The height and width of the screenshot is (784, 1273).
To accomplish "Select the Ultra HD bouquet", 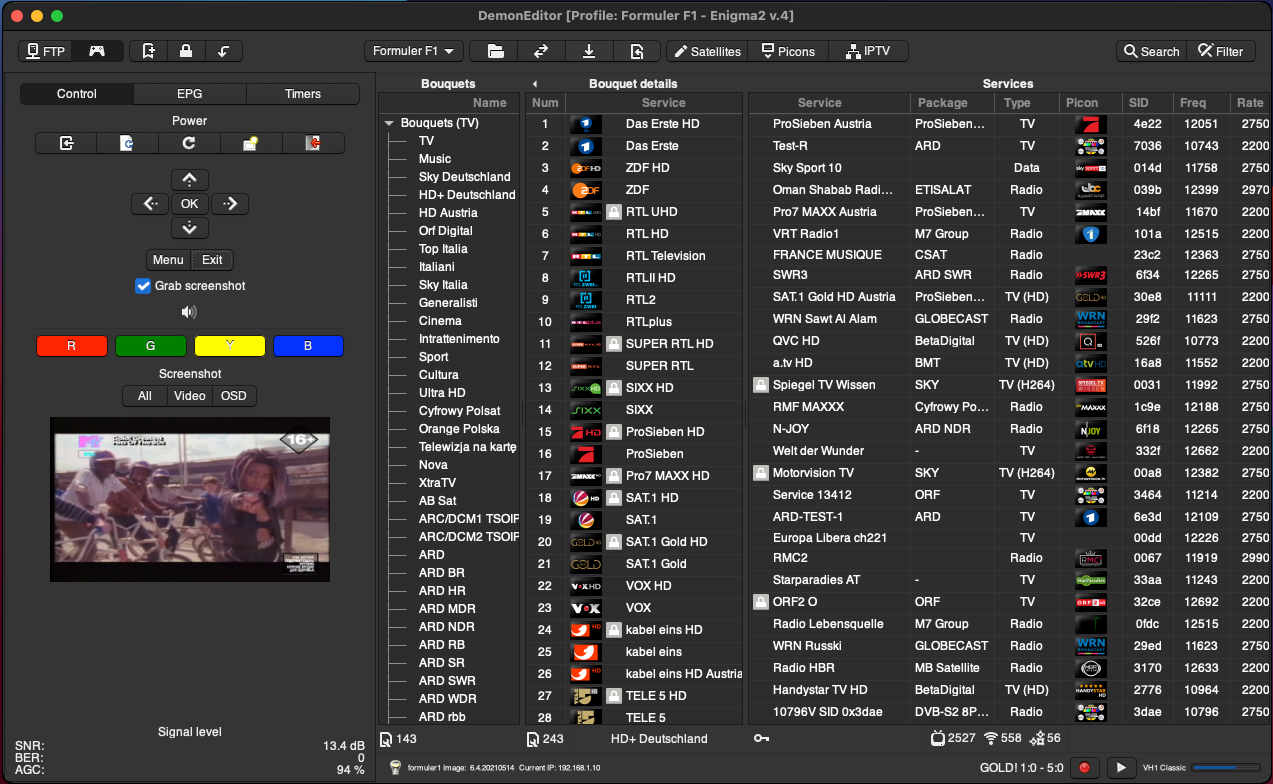I will (x=442, y=393).
